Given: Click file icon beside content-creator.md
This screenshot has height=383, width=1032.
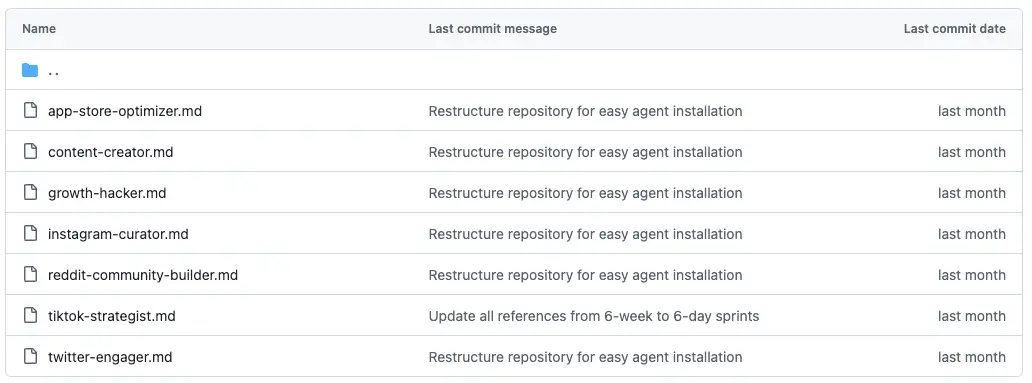Looking at the screenshot, I should click(x=30, y=151).
